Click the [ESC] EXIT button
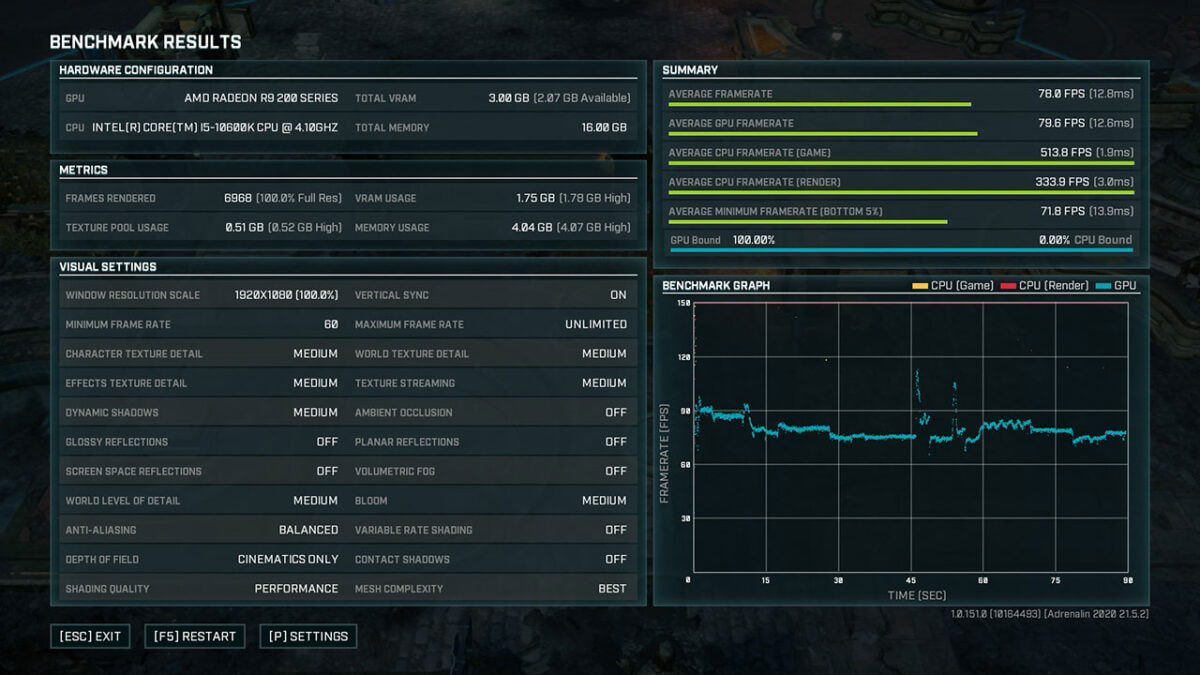 (x=90, y=636)
